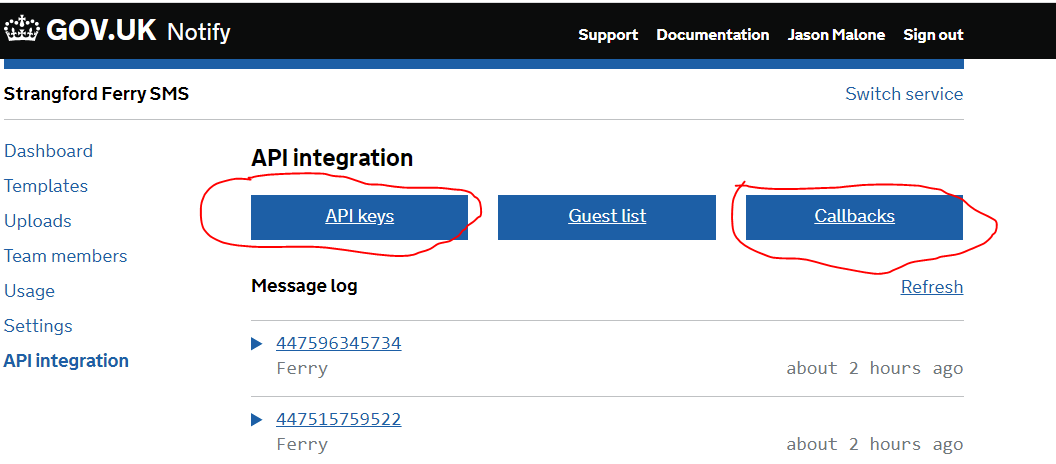The width and height of the screenshot is (1056, 464).
Task: Click the Strangford Ferry SMS service name
Action: tap(96, 94)
